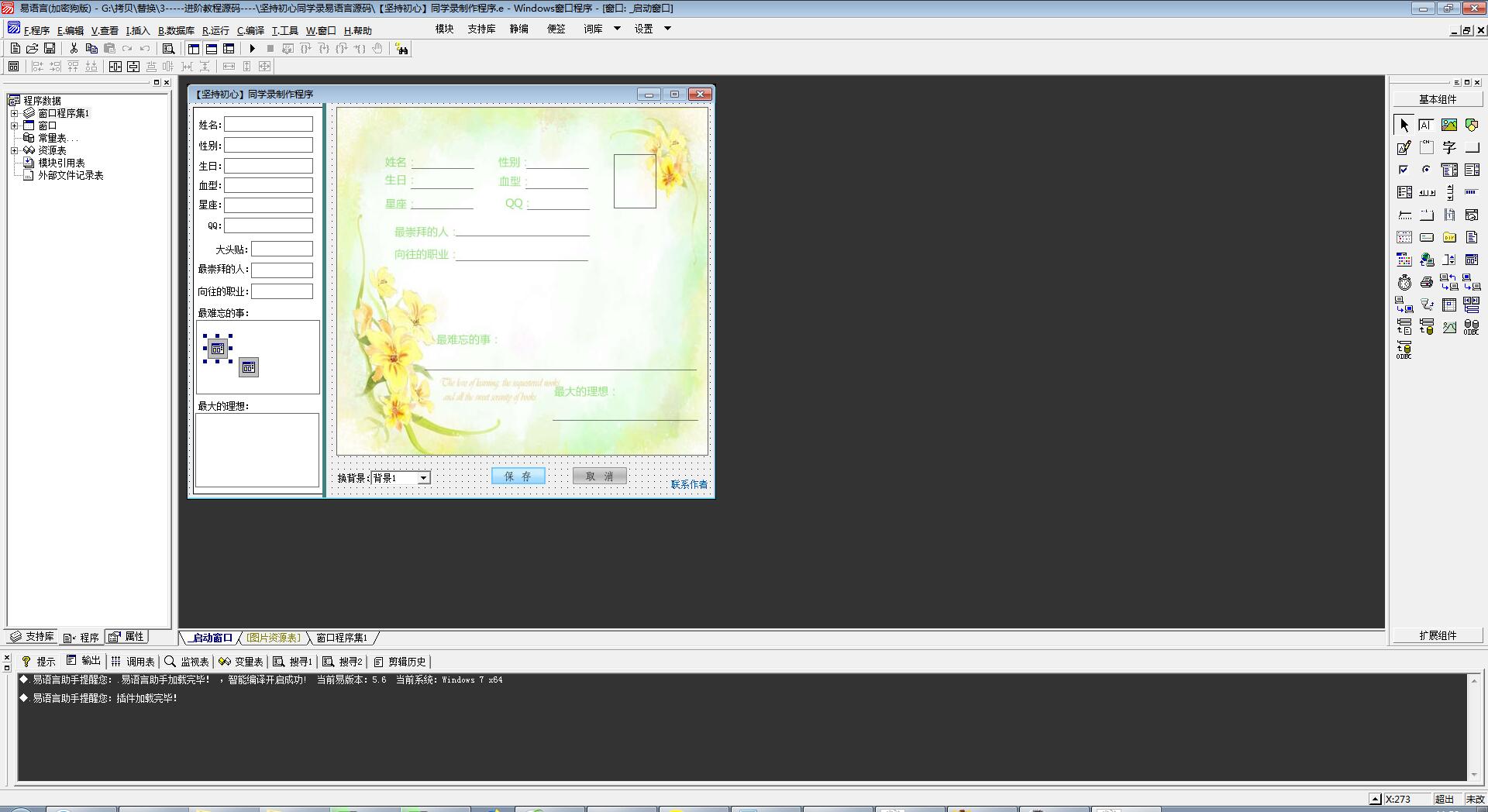This screenshot has height=812, width=1488.
Task: Click the Copy toolbar icon
Action: 91,48
